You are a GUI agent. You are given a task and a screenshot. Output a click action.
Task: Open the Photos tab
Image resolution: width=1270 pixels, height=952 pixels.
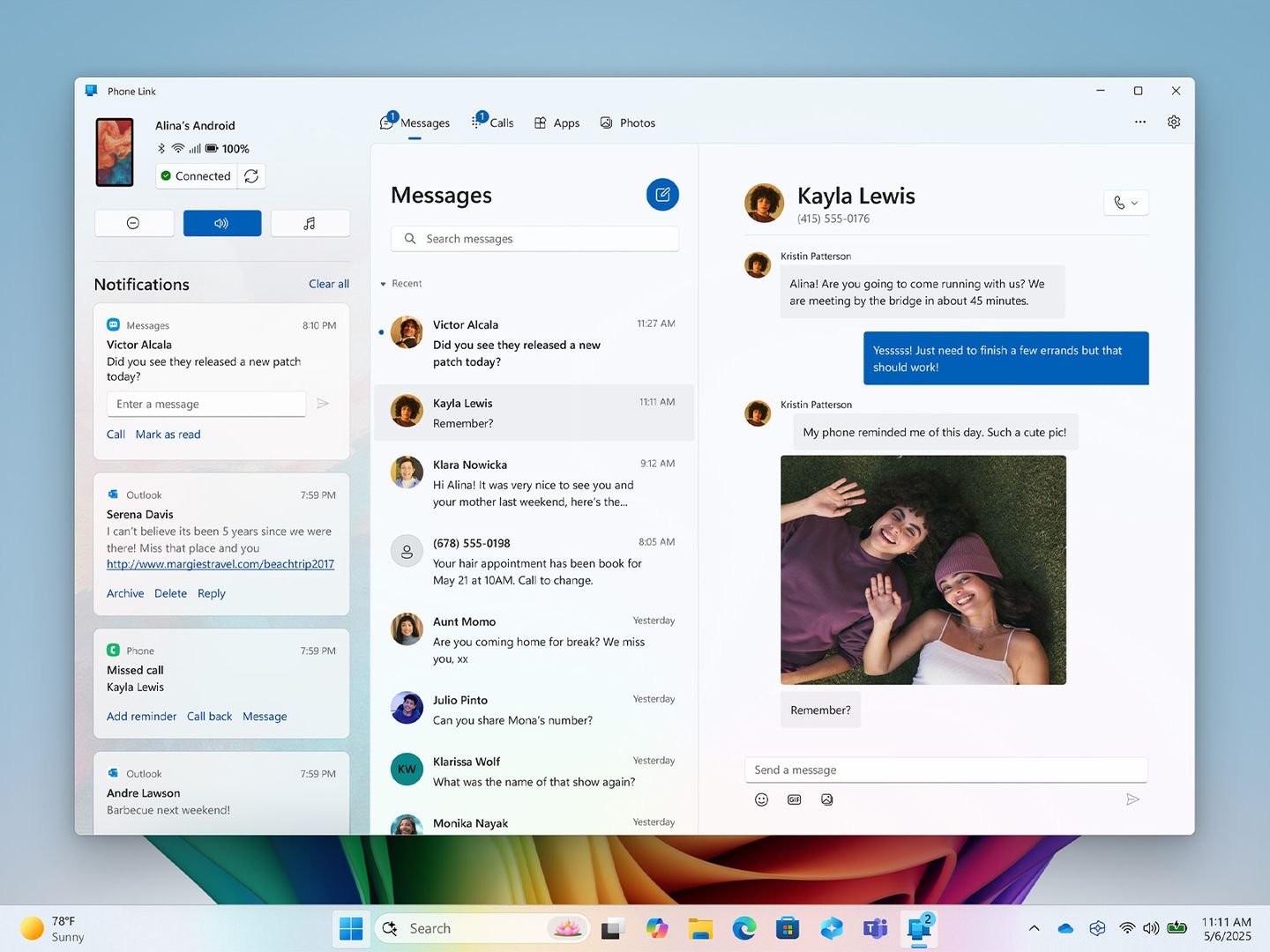point(628,123)
